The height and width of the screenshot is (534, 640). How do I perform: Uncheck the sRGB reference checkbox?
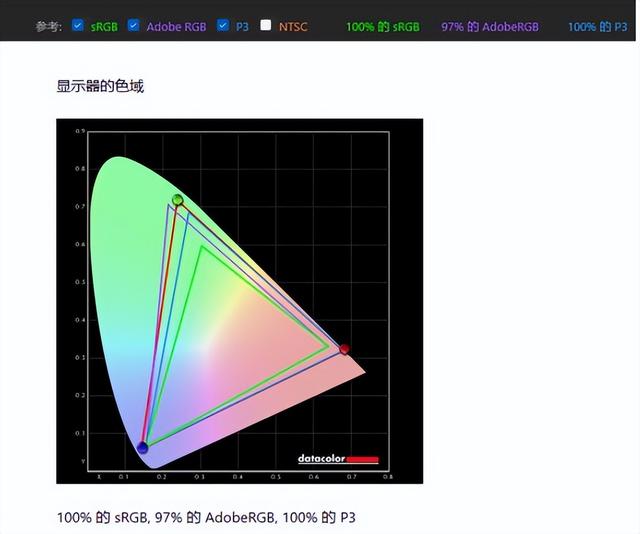coord(78,25)
